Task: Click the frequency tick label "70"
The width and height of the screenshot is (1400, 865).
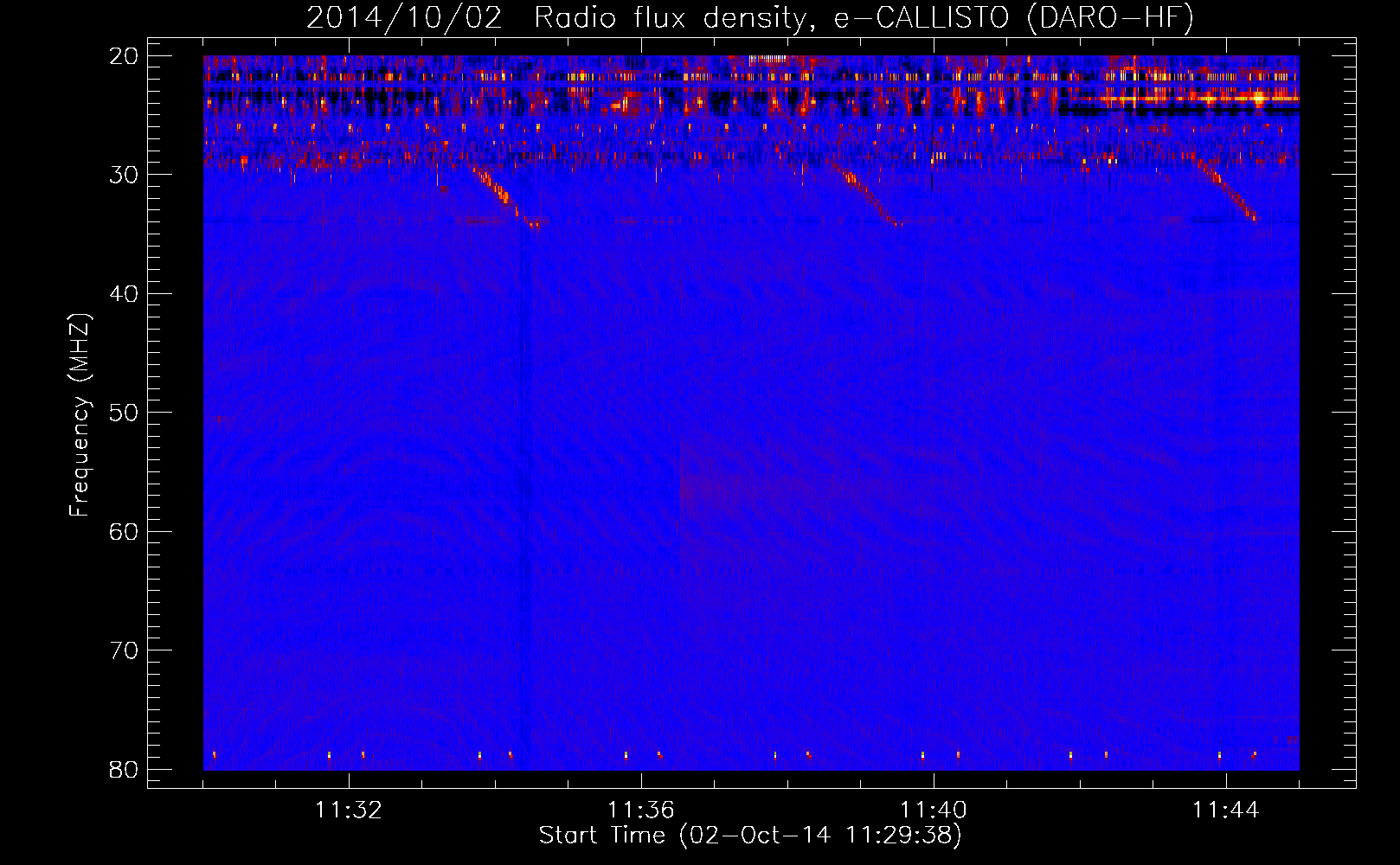Action: (125, 650)
